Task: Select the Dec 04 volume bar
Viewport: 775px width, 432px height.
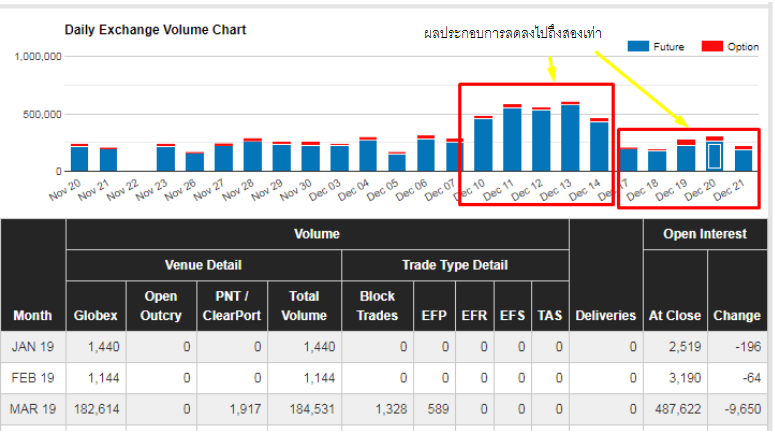Action: pos(368,154)
